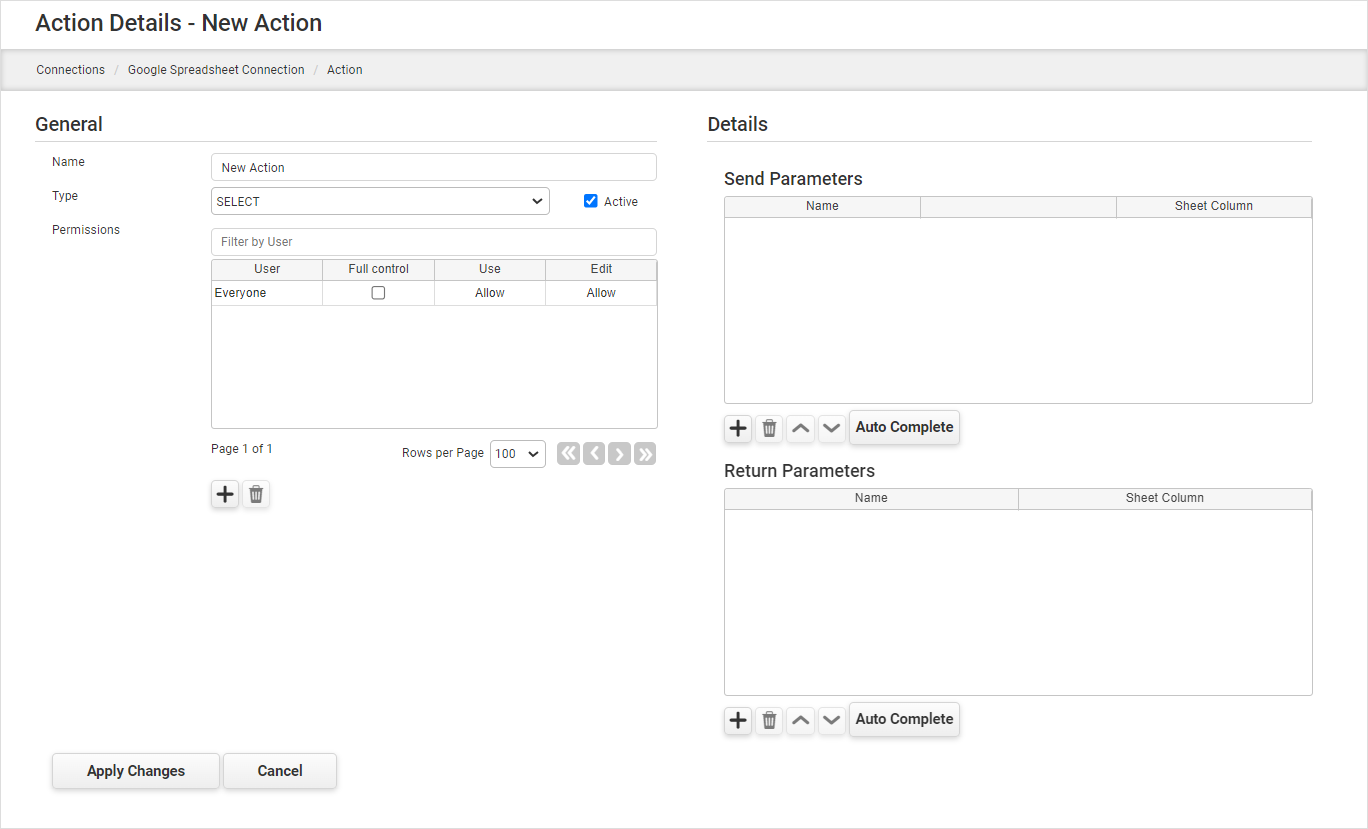Viewport: 1368px width, 829px height.
Task: Add a new Return Parameter row
Action: point(738,720)
